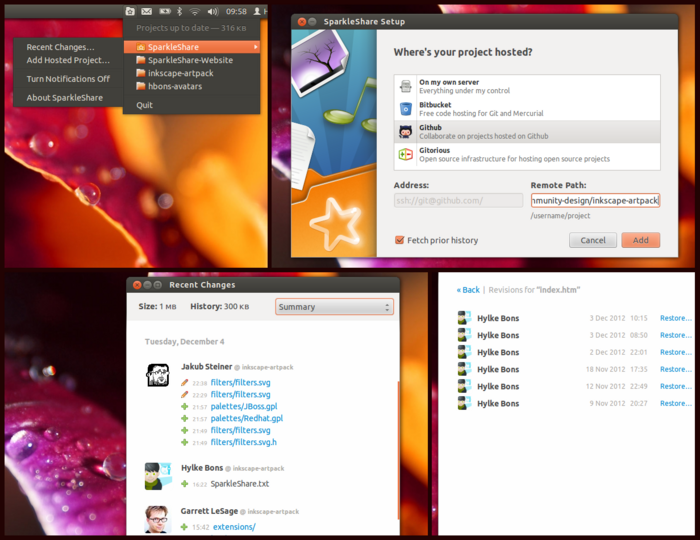
Task: Restore the 3 Dec 2012 10:15 revision
Action: [x=676, y=318]
